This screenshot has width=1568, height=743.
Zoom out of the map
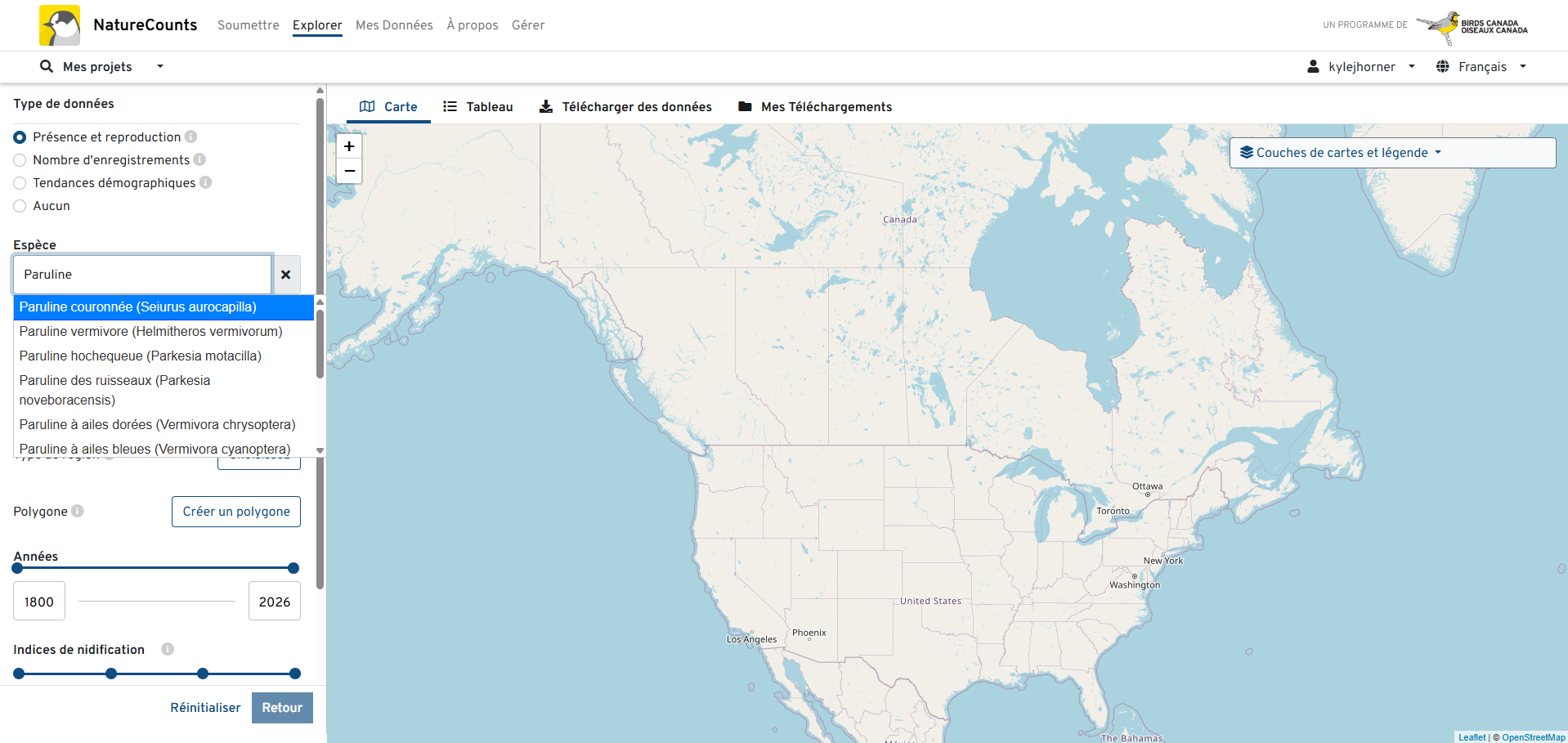349,171
